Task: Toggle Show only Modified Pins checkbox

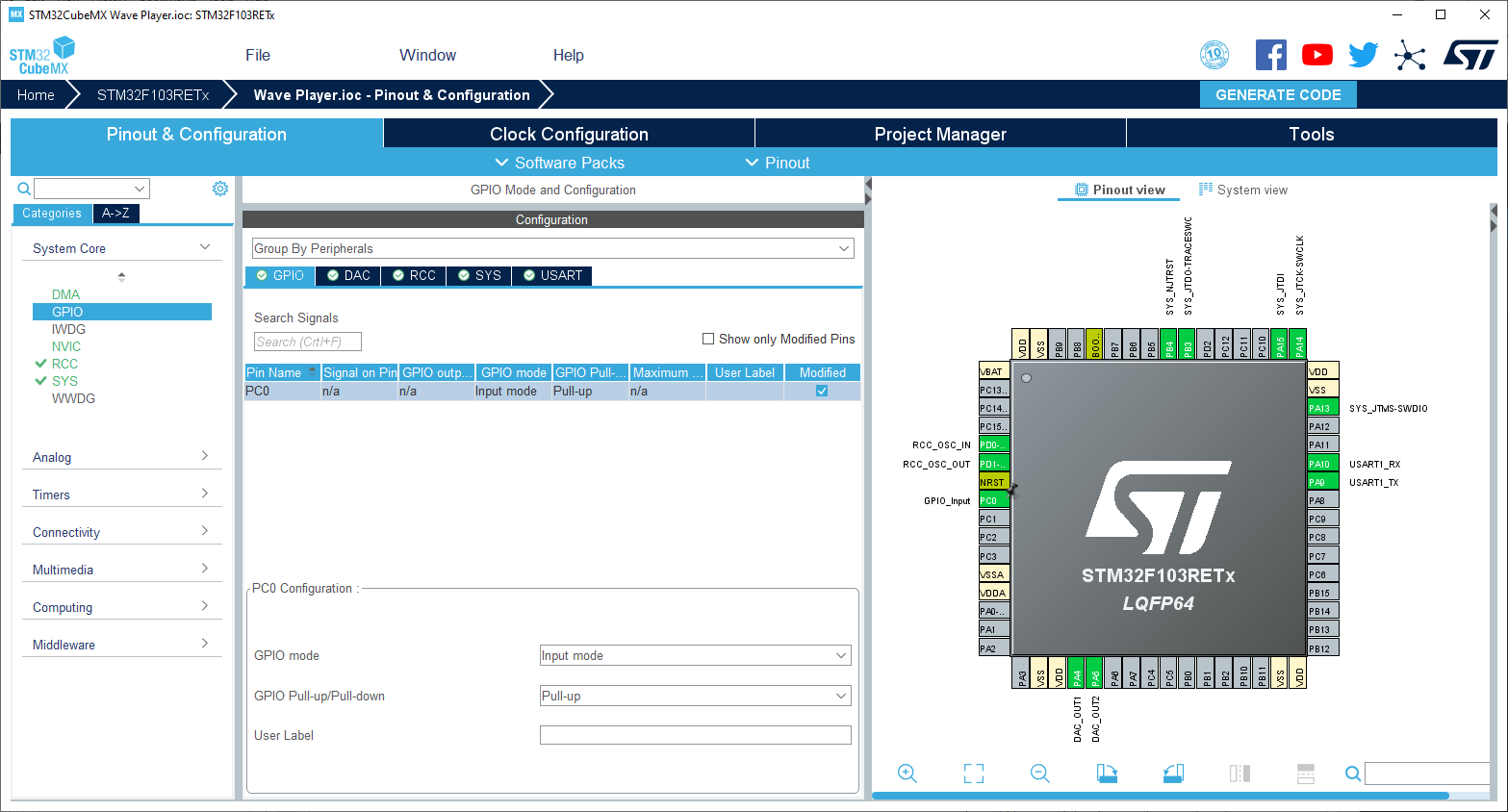Action: click(x=708, y=339)
